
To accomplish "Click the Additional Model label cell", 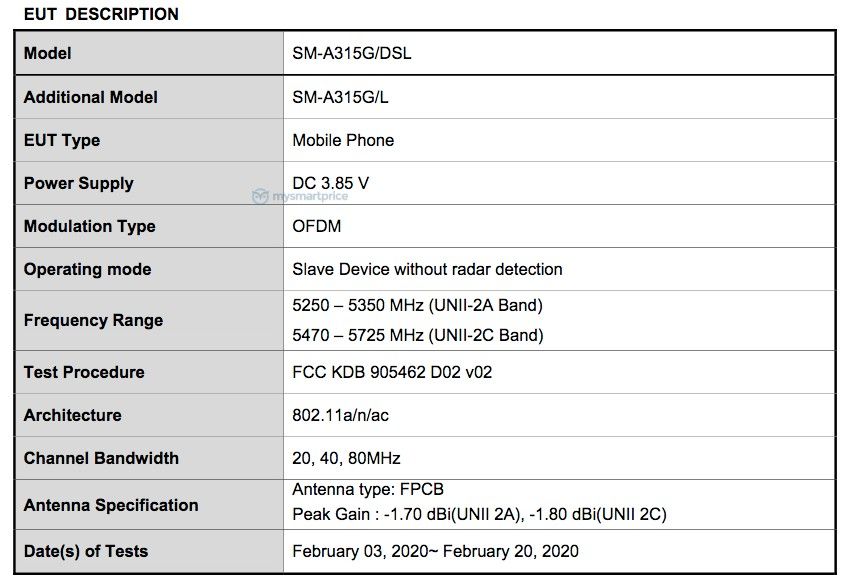I will (x=149, y=97).
